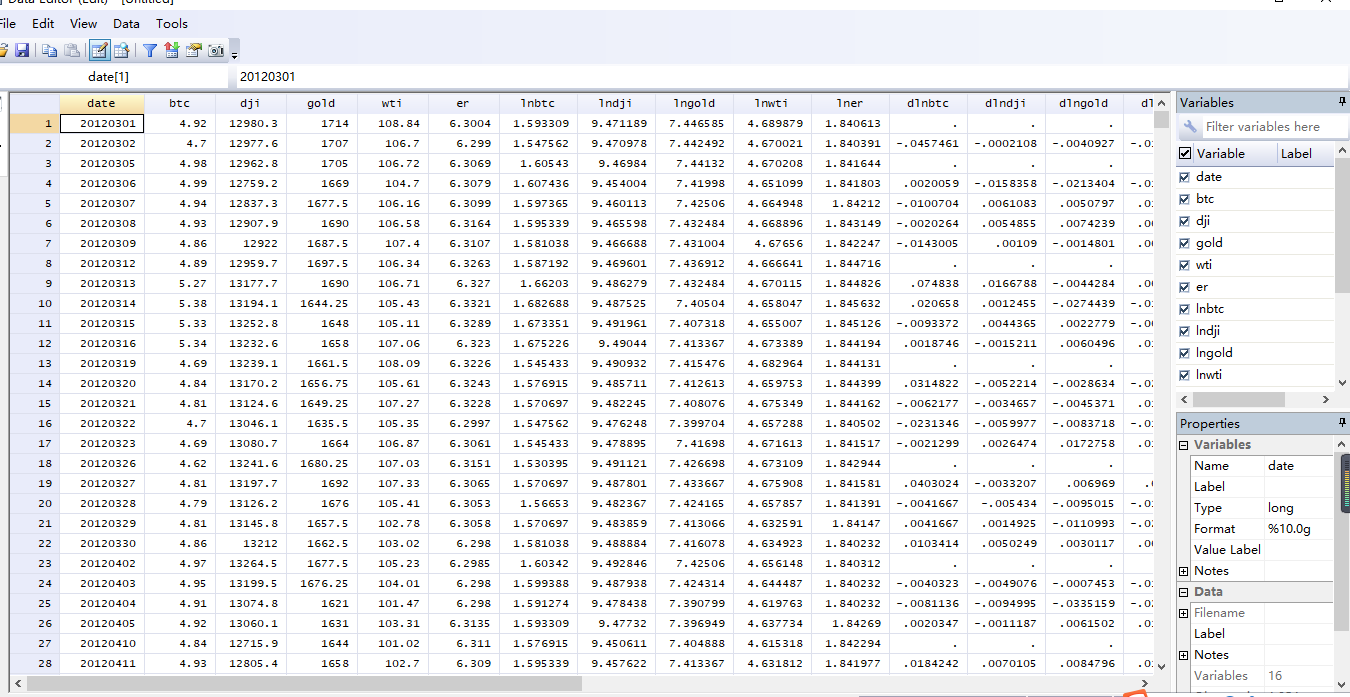The height and width of the screenshot is (697, 1350).
Task: Expand the Filename row in Data properties
Action: click(x=1185, y=613)
